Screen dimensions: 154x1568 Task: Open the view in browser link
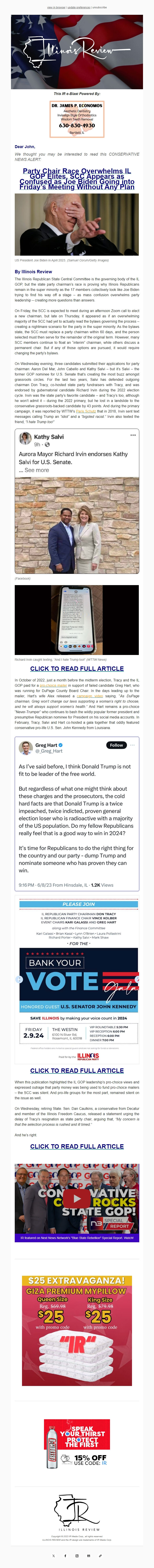click(x=56, y=7)
